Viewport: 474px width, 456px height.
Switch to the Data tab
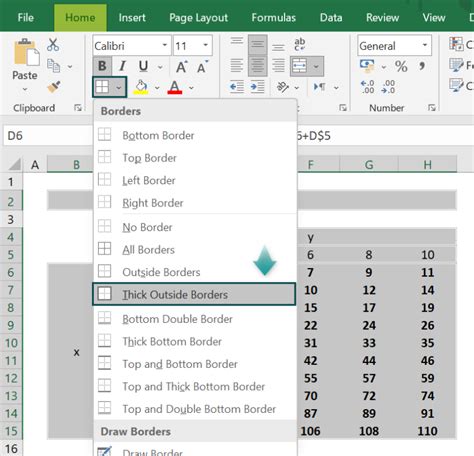click(x=331, y=17)
